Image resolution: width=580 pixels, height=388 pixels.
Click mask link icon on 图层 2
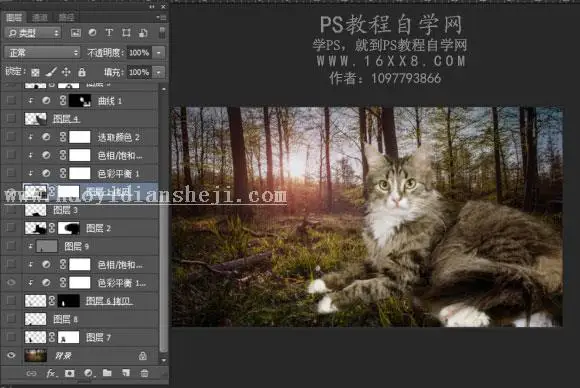tap(52, 228)
